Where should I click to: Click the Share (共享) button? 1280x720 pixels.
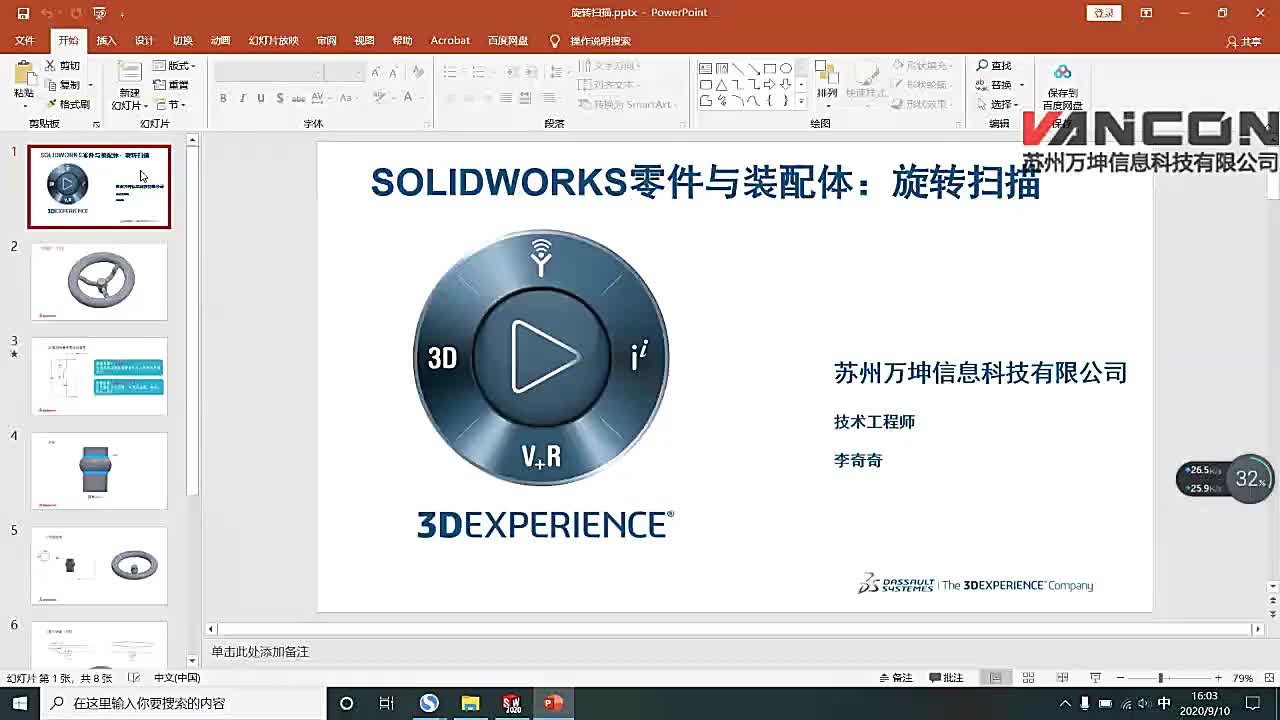[x=1244, y=42]
